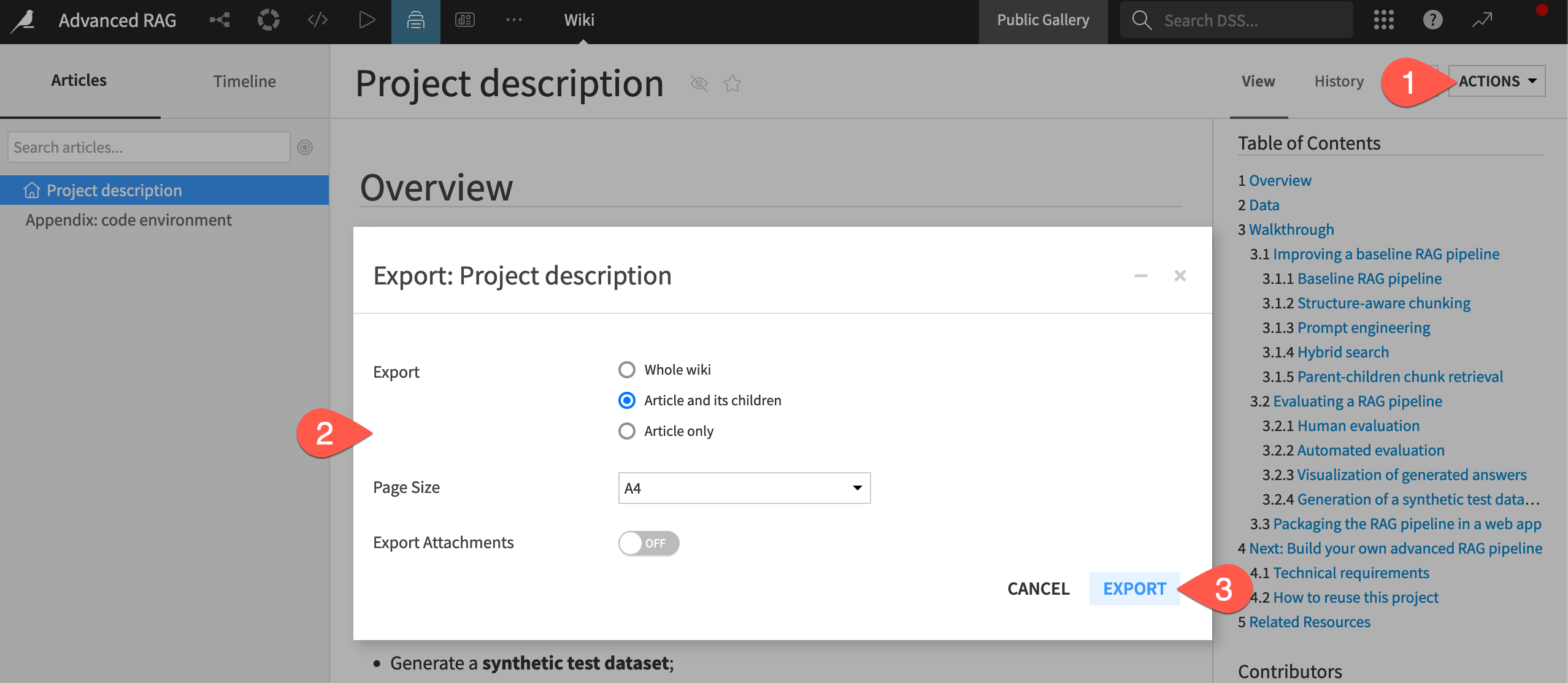Open the dashboards icon next to Wiki

click(465, 19)
